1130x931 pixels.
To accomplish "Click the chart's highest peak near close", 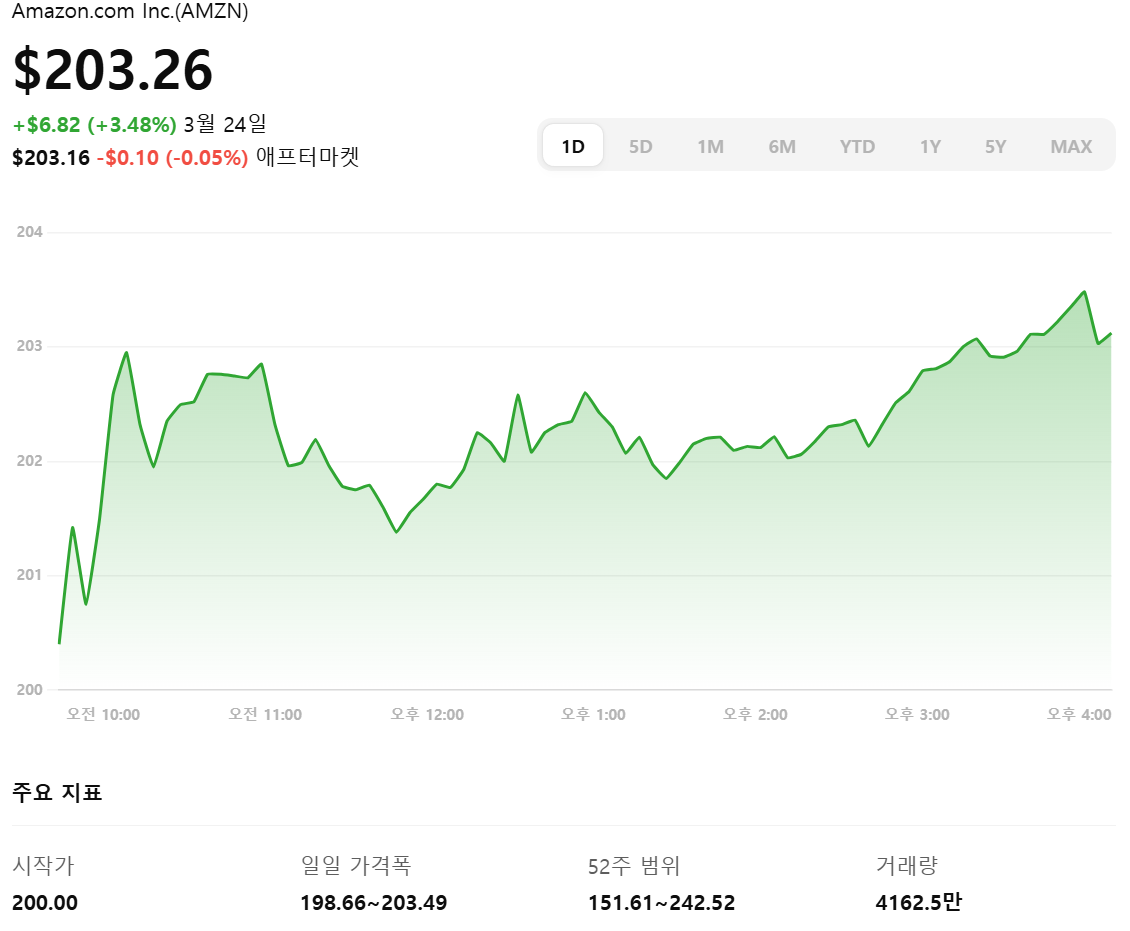I will pyautogui.click(x=1083, y=290).
